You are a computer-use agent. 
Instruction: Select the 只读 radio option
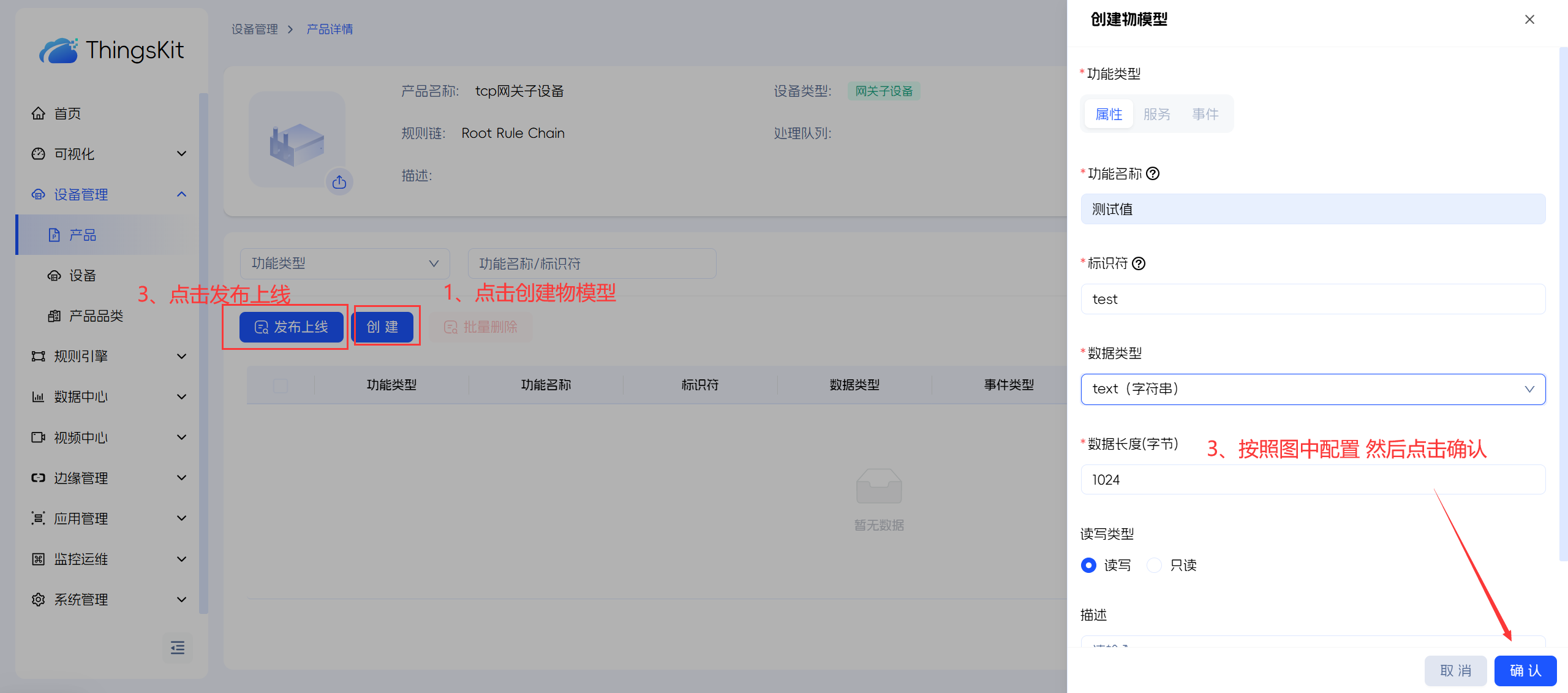(1155, 565)
